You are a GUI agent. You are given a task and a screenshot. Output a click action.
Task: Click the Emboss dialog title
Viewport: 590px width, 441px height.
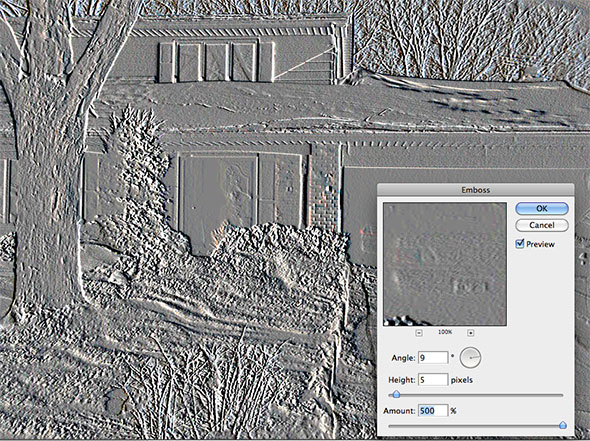[x=476, y=190]
